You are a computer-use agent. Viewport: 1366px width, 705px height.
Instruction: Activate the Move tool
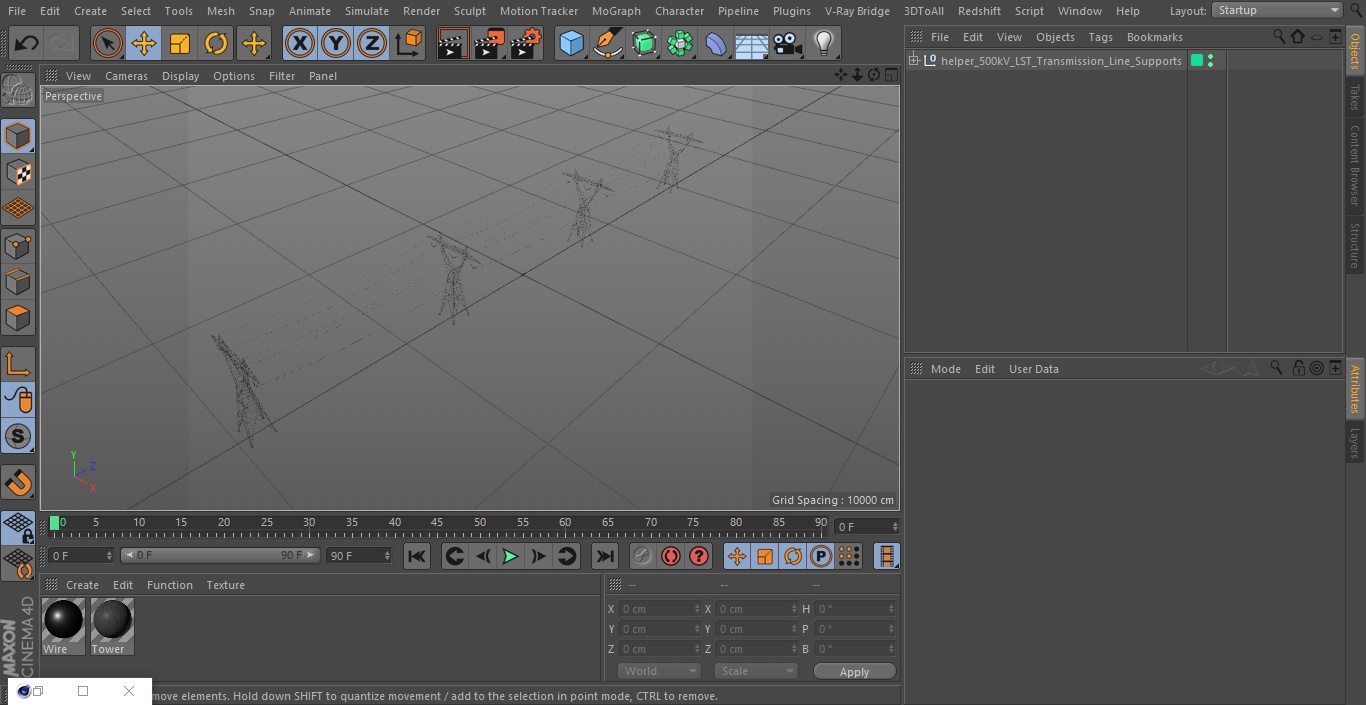click(144, 44)
